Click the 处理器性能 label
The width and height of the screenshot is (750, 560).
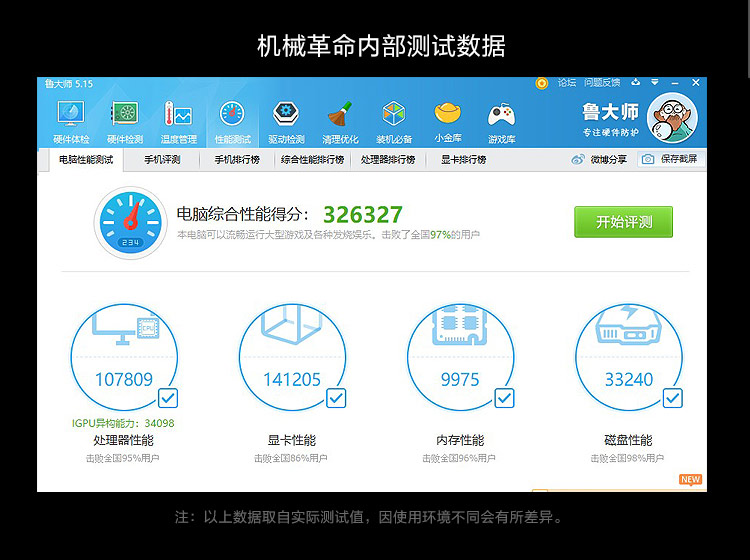[x=123, y=440]
